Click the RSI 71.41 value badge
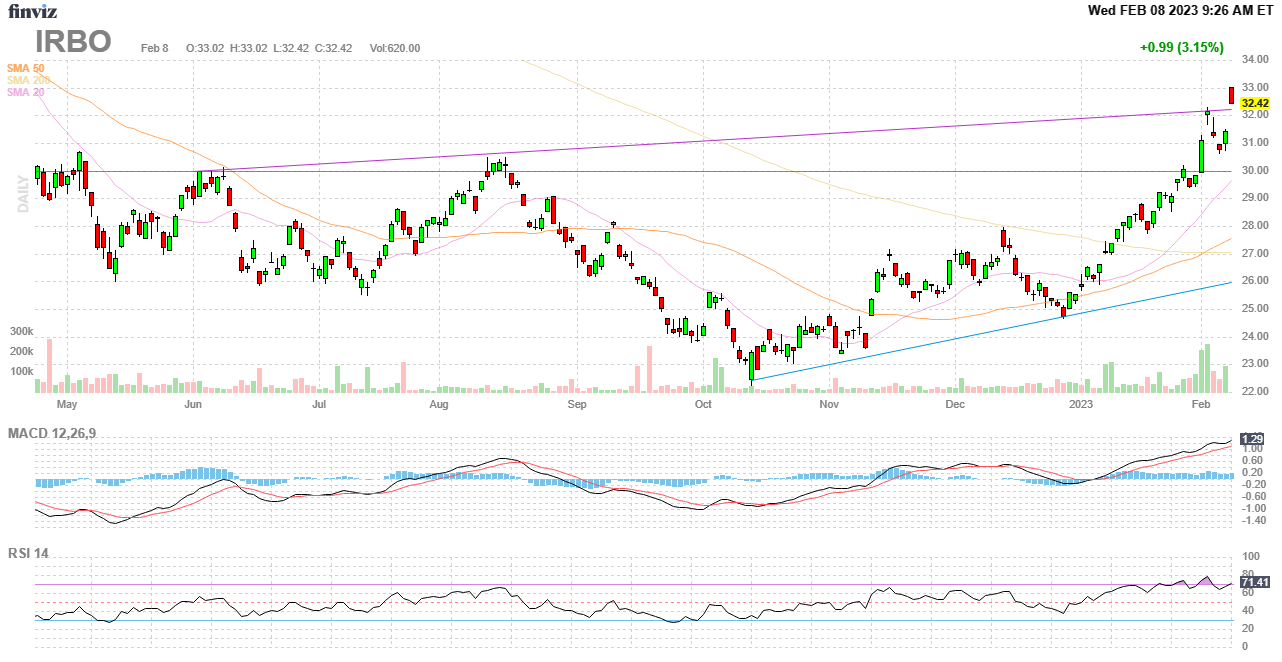 (1254, 582)
